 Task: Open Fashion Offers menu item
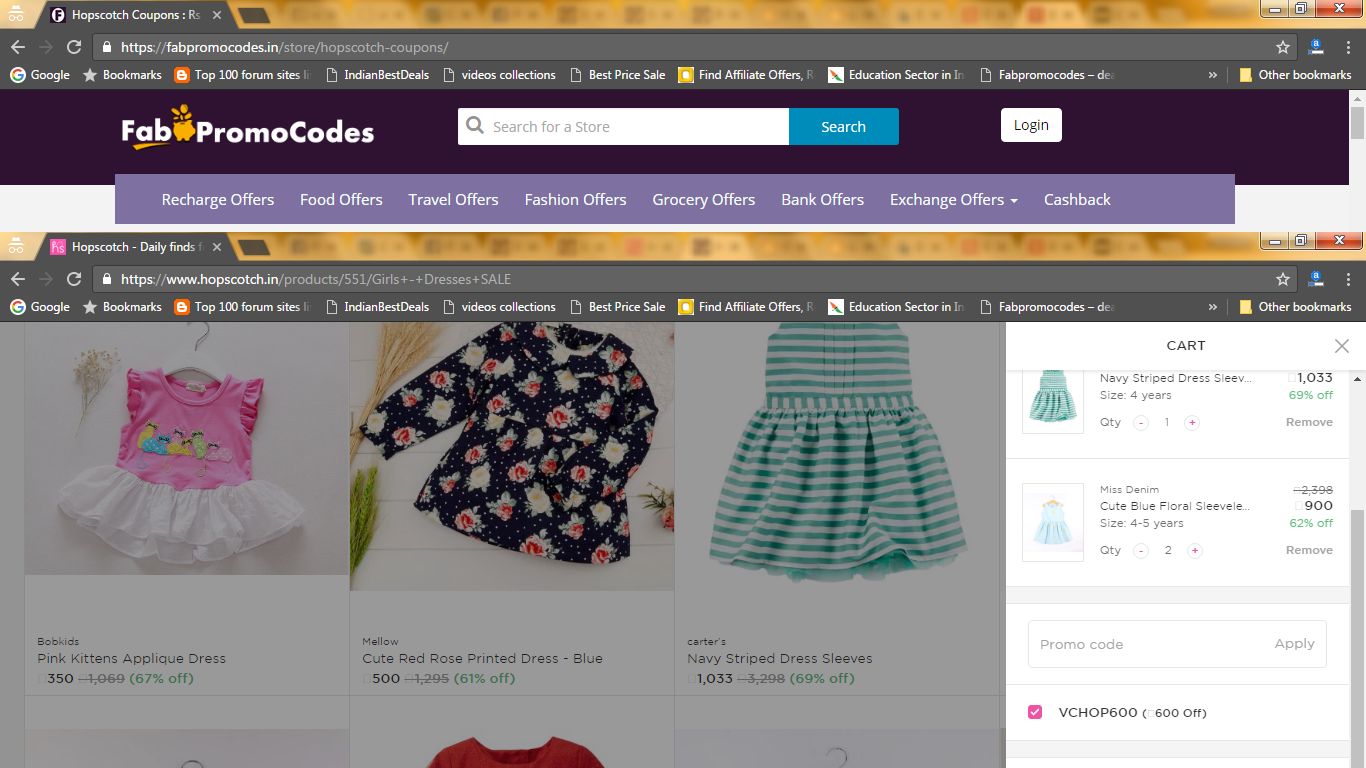tap(575, 199)
